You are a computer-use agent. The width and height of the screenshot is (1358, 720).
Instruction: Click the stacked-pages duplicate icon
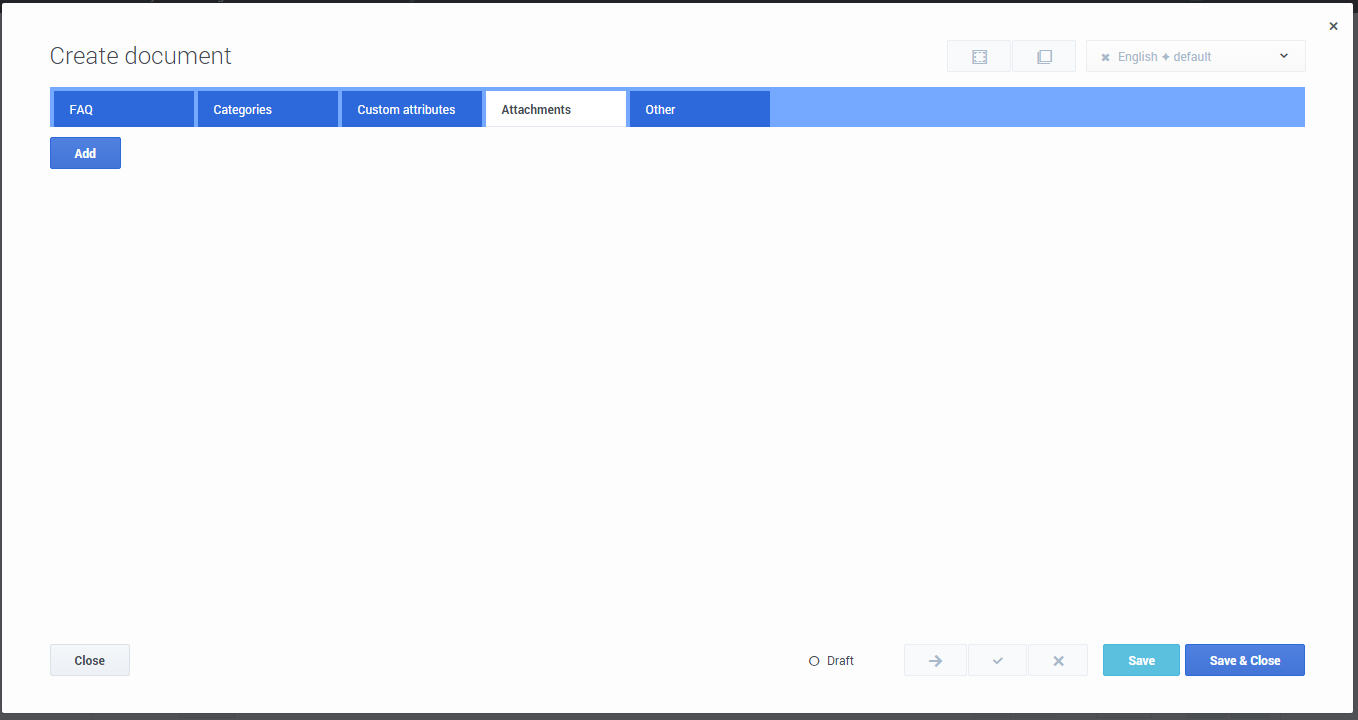[x=1044, y=57]
